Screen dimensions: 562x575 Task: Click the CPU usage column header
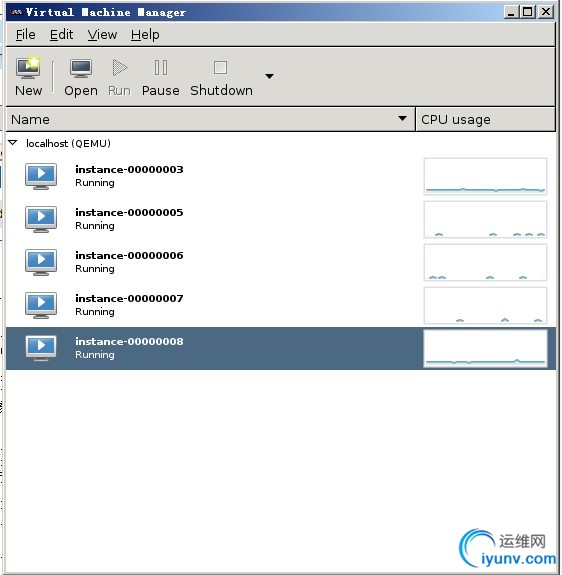[x=485, y=119]
